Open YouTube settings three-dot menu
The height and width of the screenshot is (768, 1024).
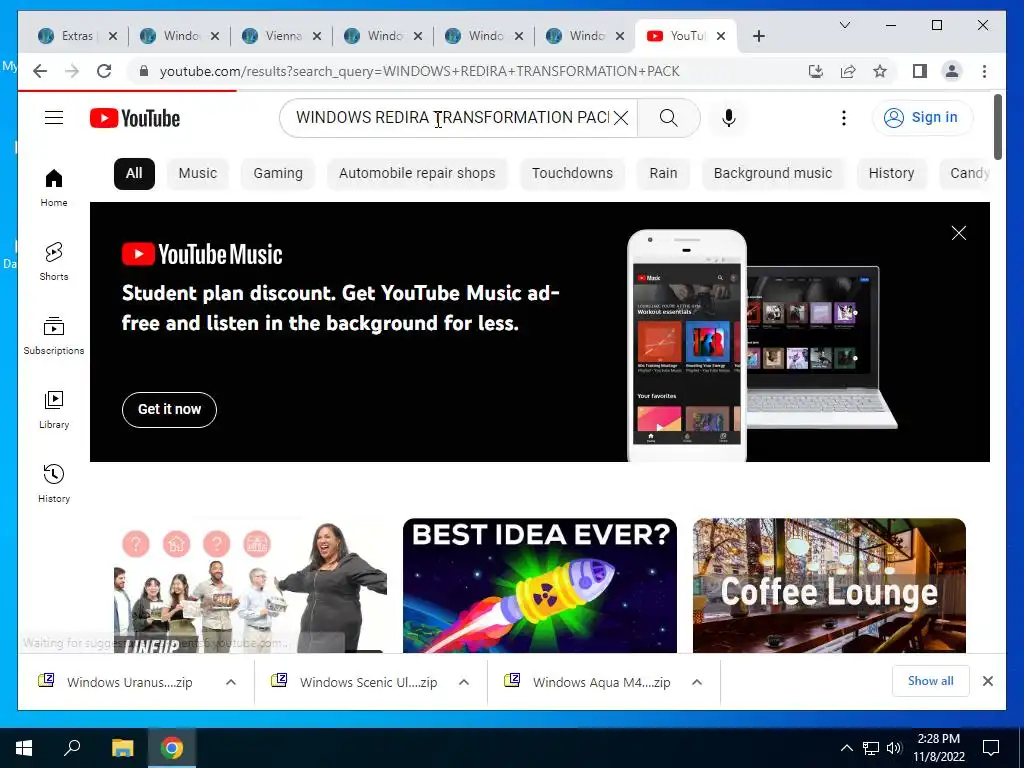click(x=844, y=118)
